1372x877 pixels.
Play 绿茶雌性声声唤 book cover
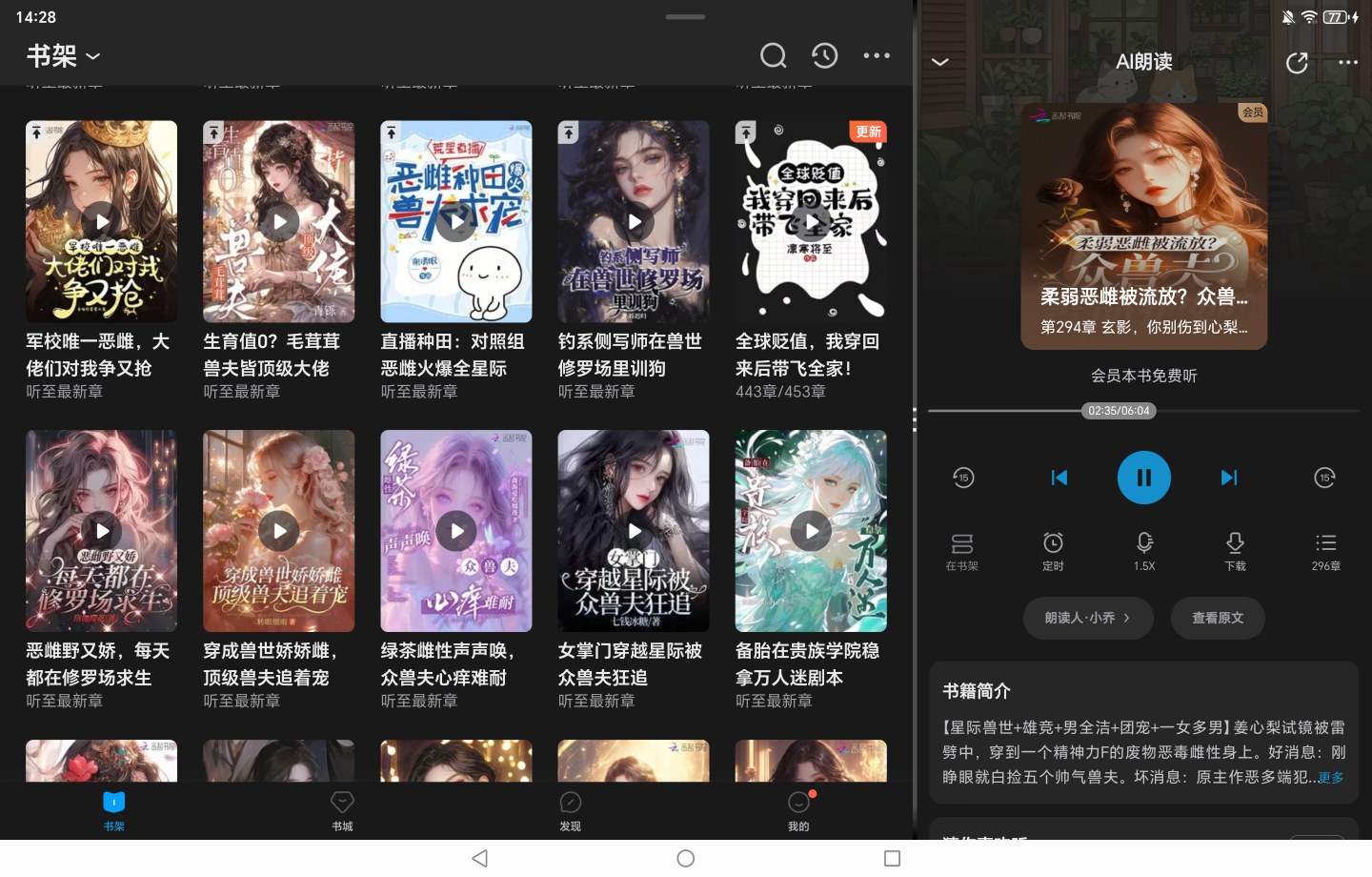coord(456,531)
